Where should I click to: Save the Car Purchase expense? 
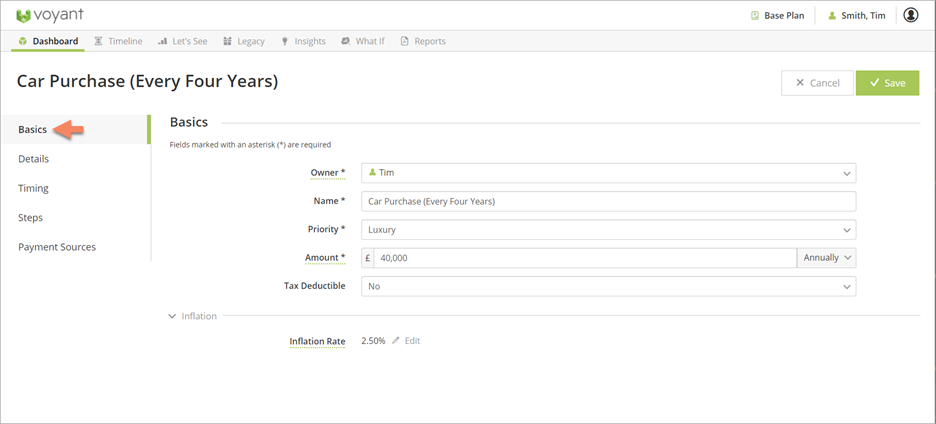pos(888,83)
